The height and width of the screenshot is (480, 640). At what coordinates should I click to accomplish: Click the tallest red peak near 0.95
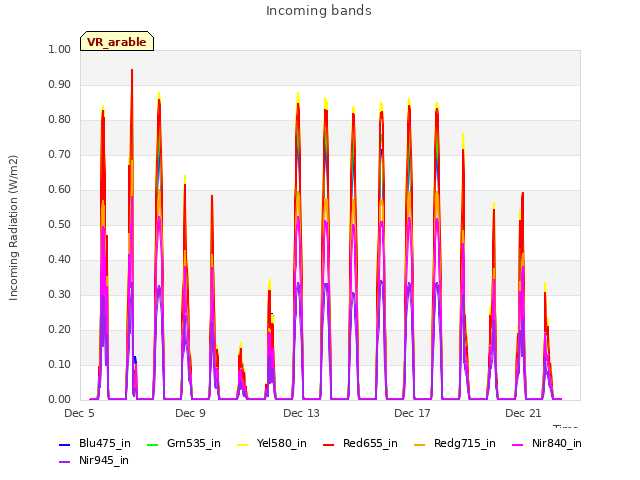(132, 70)
